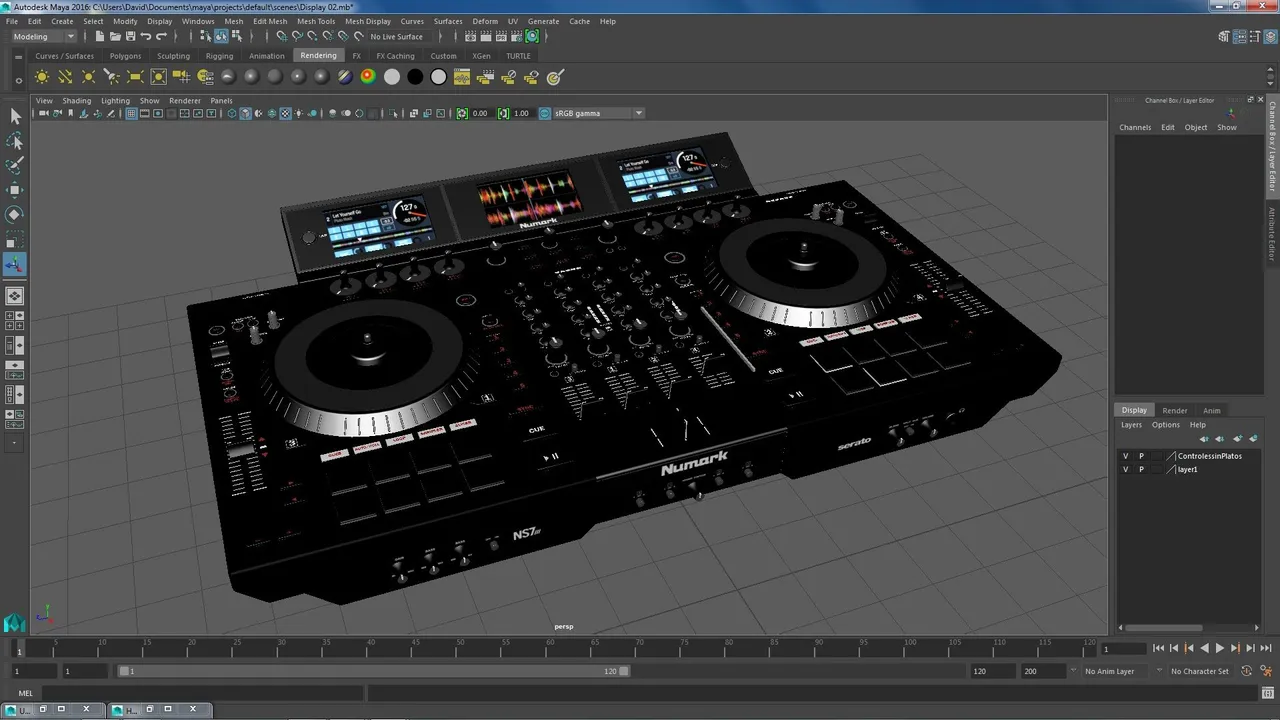Create an ambient light from shelf

[42, 77]
